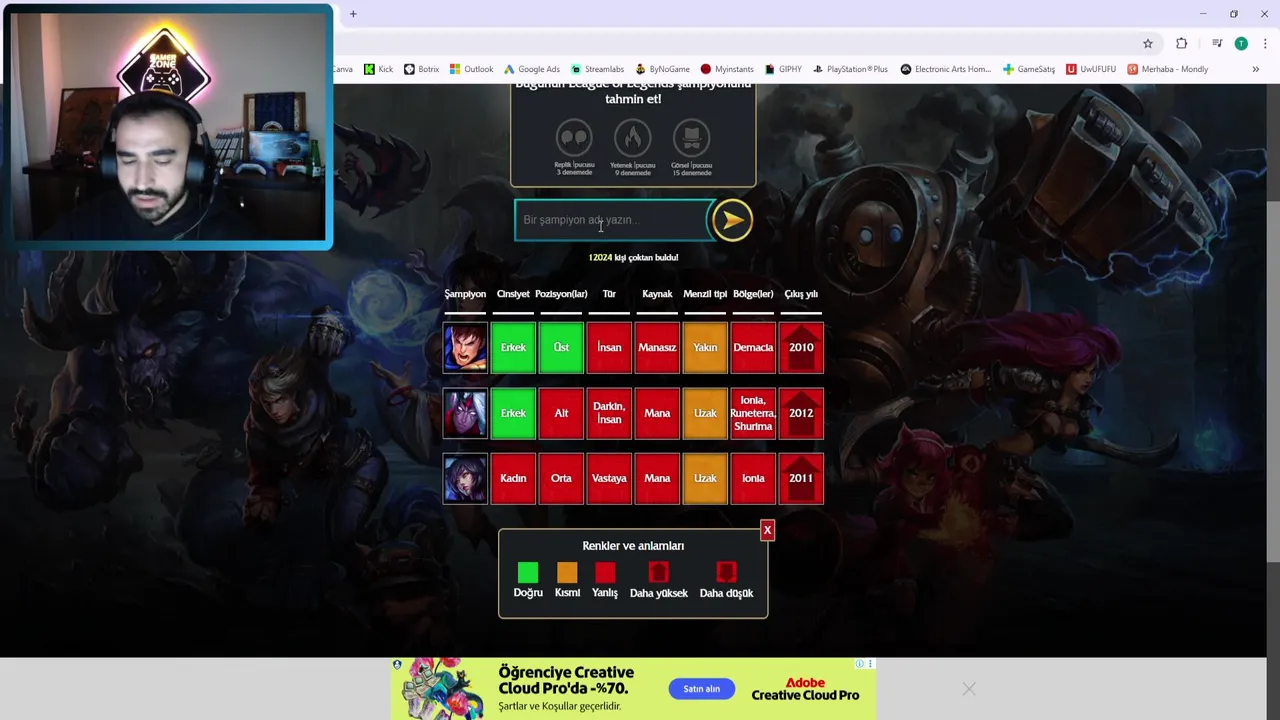Open the GameSatış bookmark

1029,69
